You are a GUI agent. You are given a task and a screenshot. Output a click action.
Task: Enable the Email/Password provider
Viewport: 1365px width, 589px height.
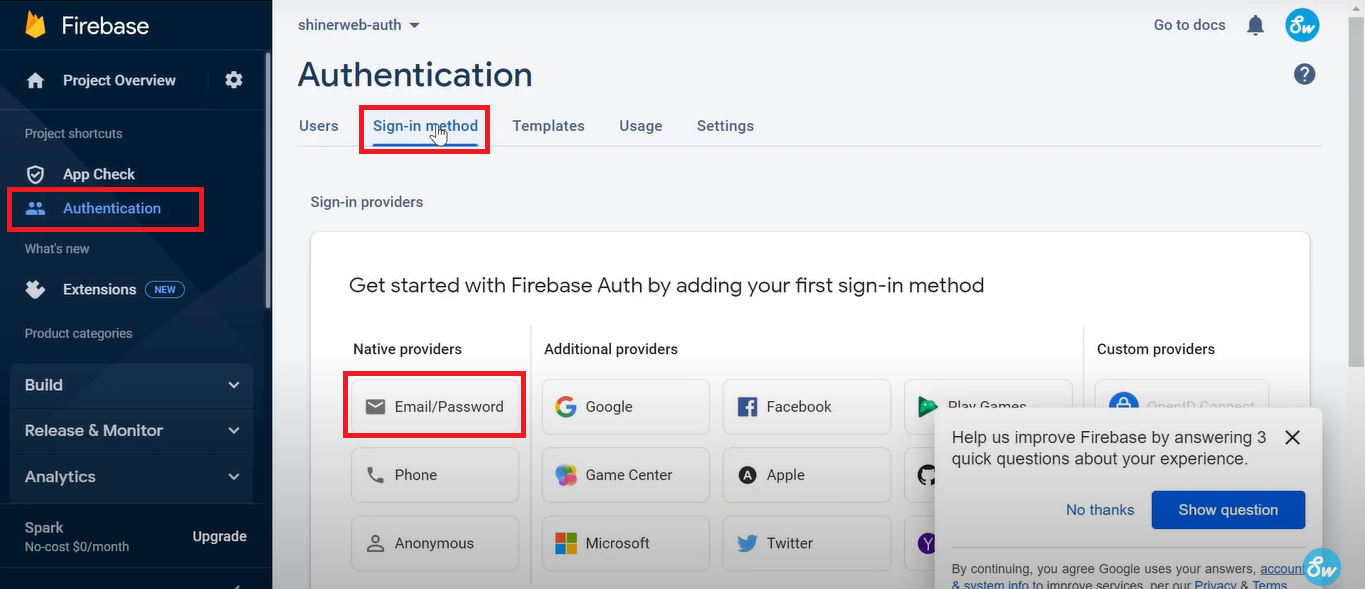[x=434, y=406]
